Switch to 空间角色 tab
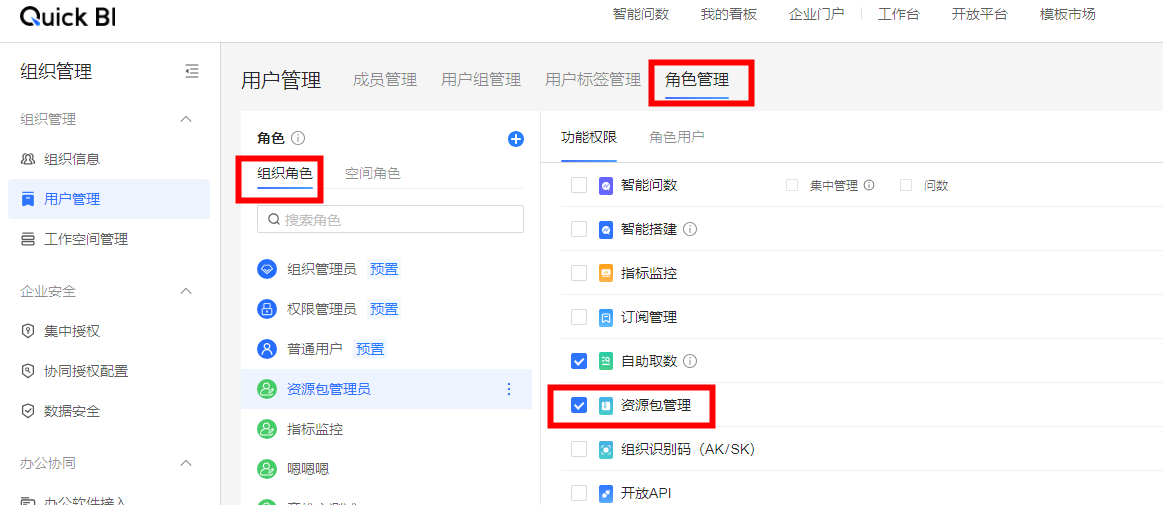 coord(373,173)
